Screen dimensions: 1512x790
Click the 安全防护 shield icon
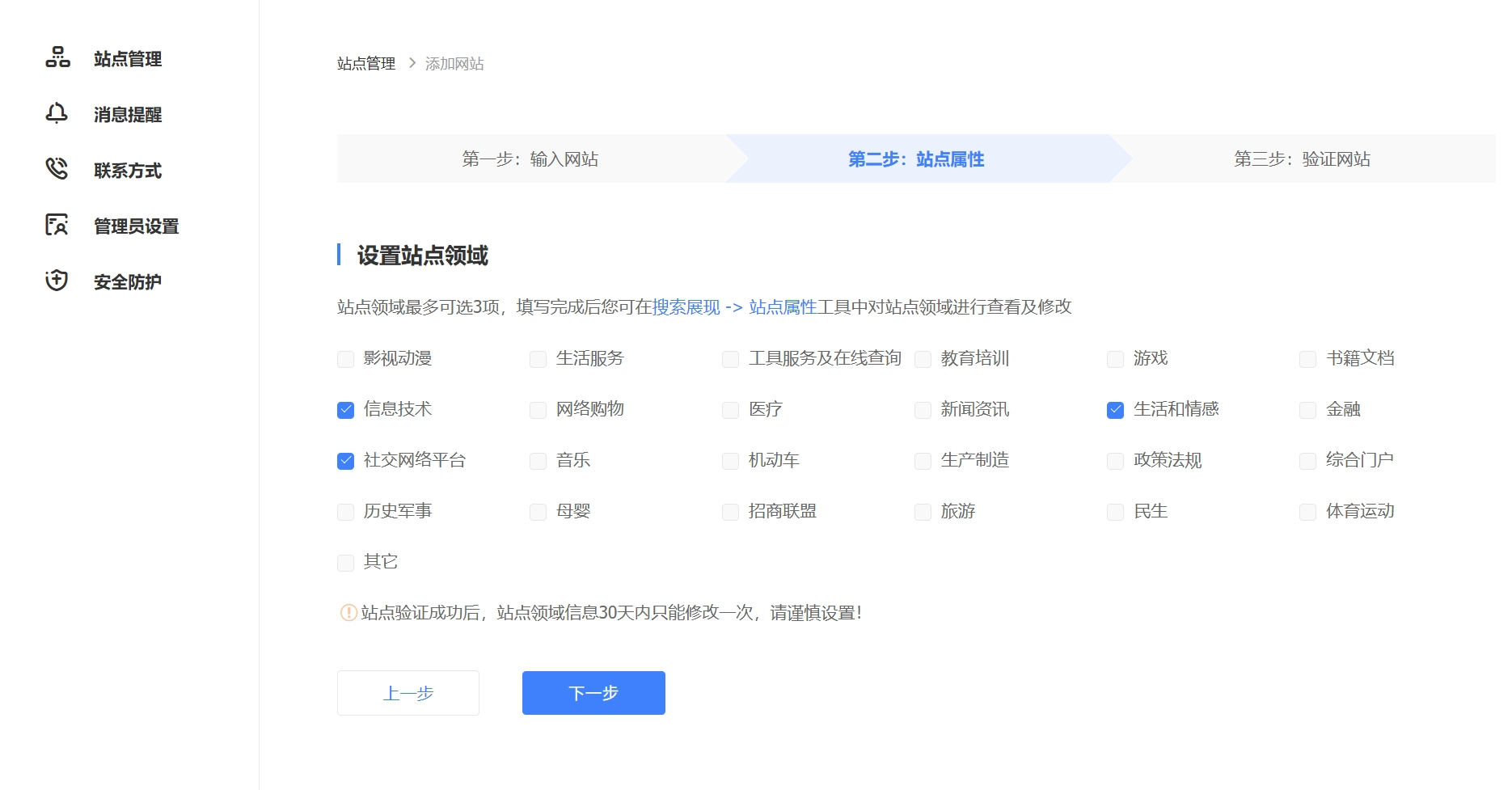pyautogui.click(x=57, y=281)
